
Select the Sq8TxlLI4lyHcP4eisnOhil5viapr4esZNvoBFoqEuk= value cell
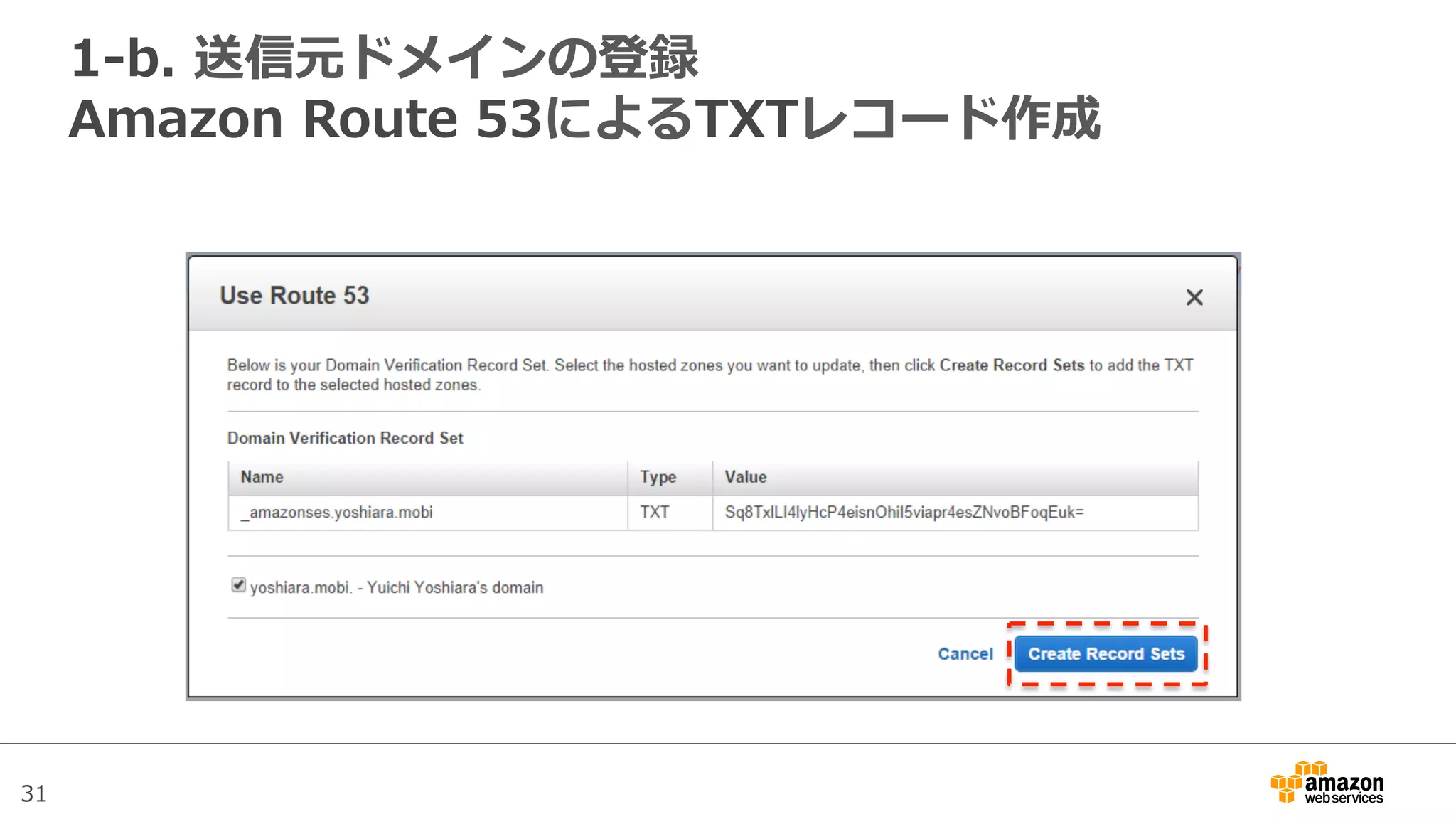click(x=955, y=513)
